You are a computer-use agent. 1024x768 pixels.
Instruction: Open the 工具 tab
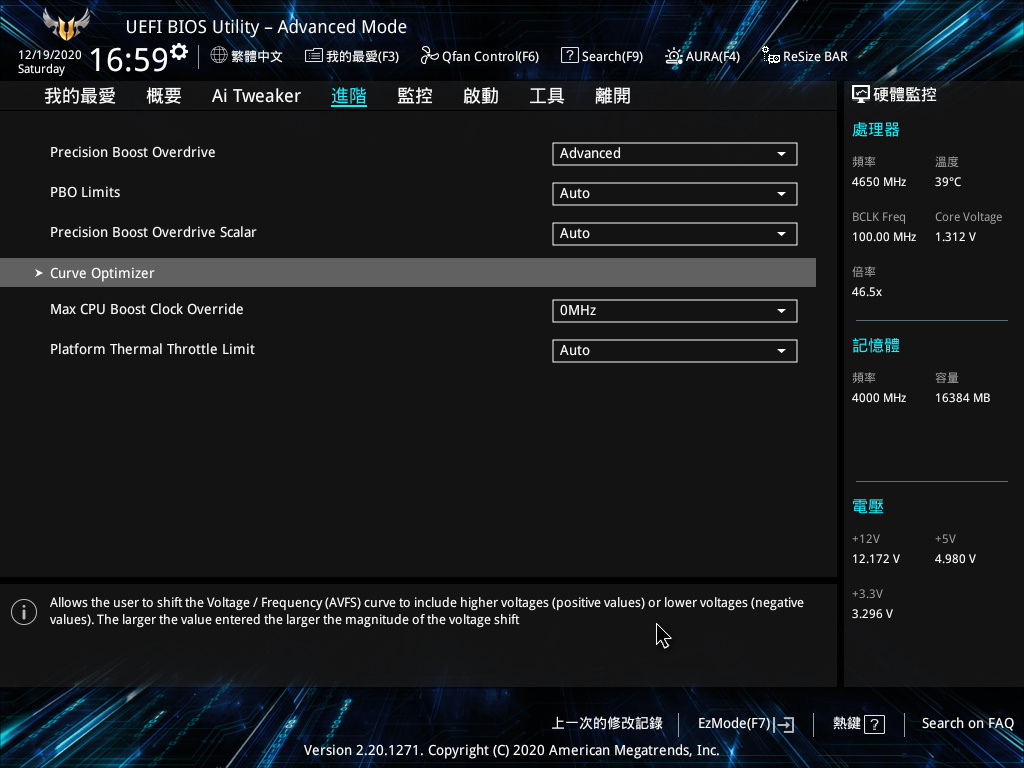click(x=547, y=96)
